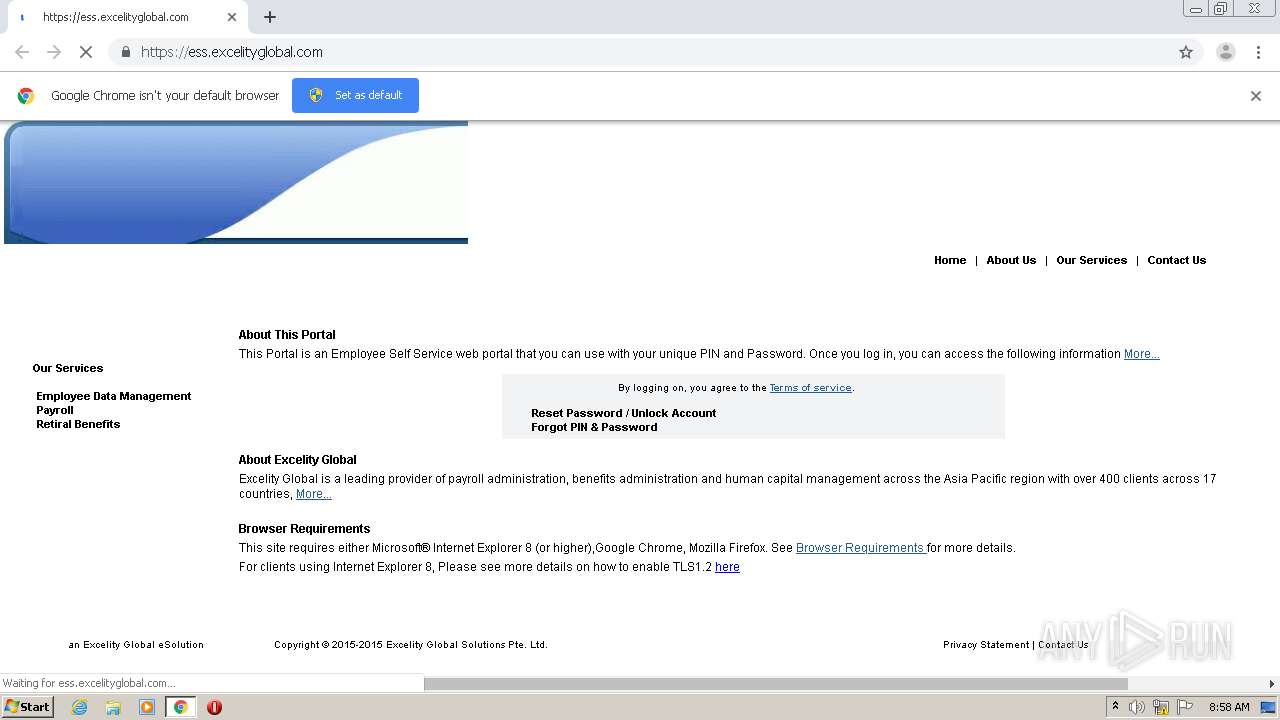Open the About Us menu item

[1011, 260]
